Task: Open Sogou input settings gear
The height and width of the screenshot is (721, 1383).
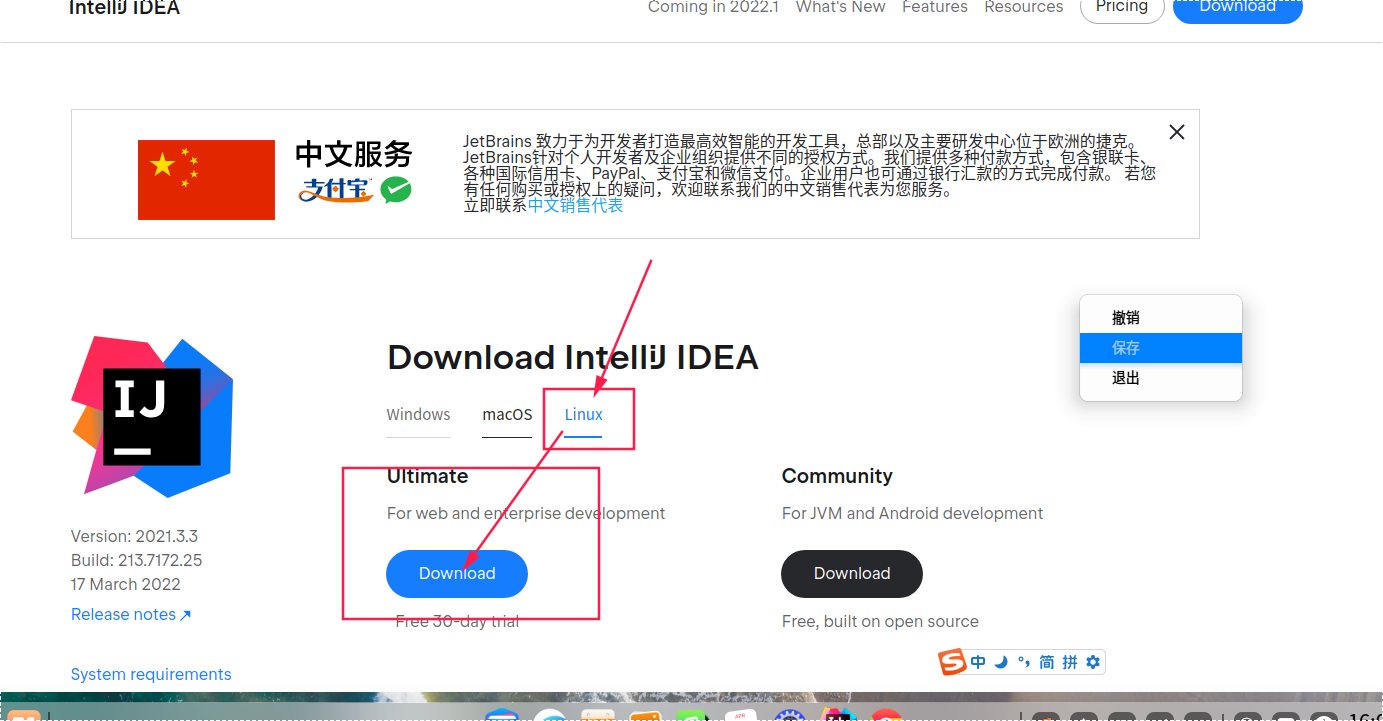Action: 1092,662
